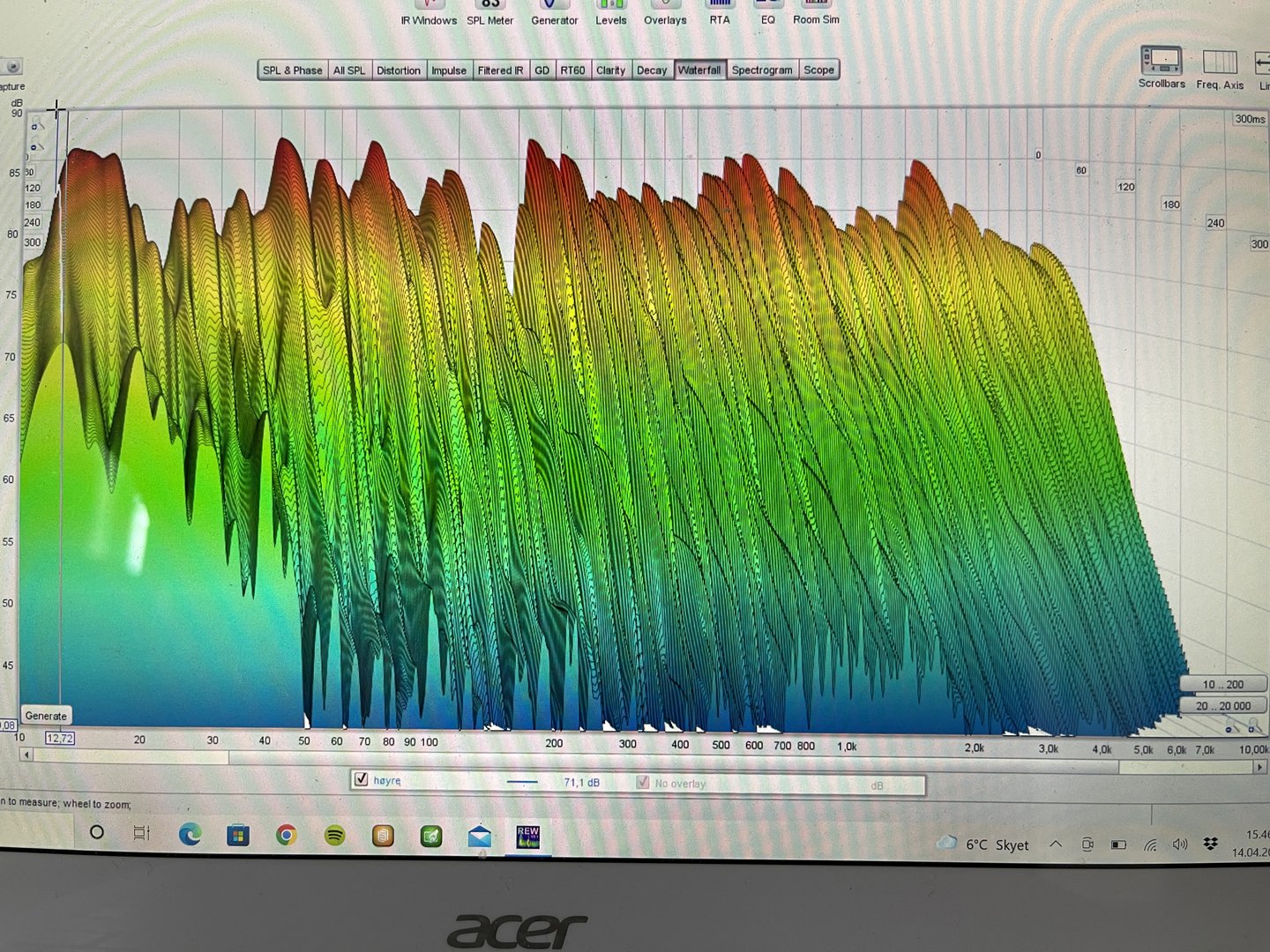The width and height of the screenshot is (1270, 952).
Task: Open the EQ window
Action: [768, 12]
